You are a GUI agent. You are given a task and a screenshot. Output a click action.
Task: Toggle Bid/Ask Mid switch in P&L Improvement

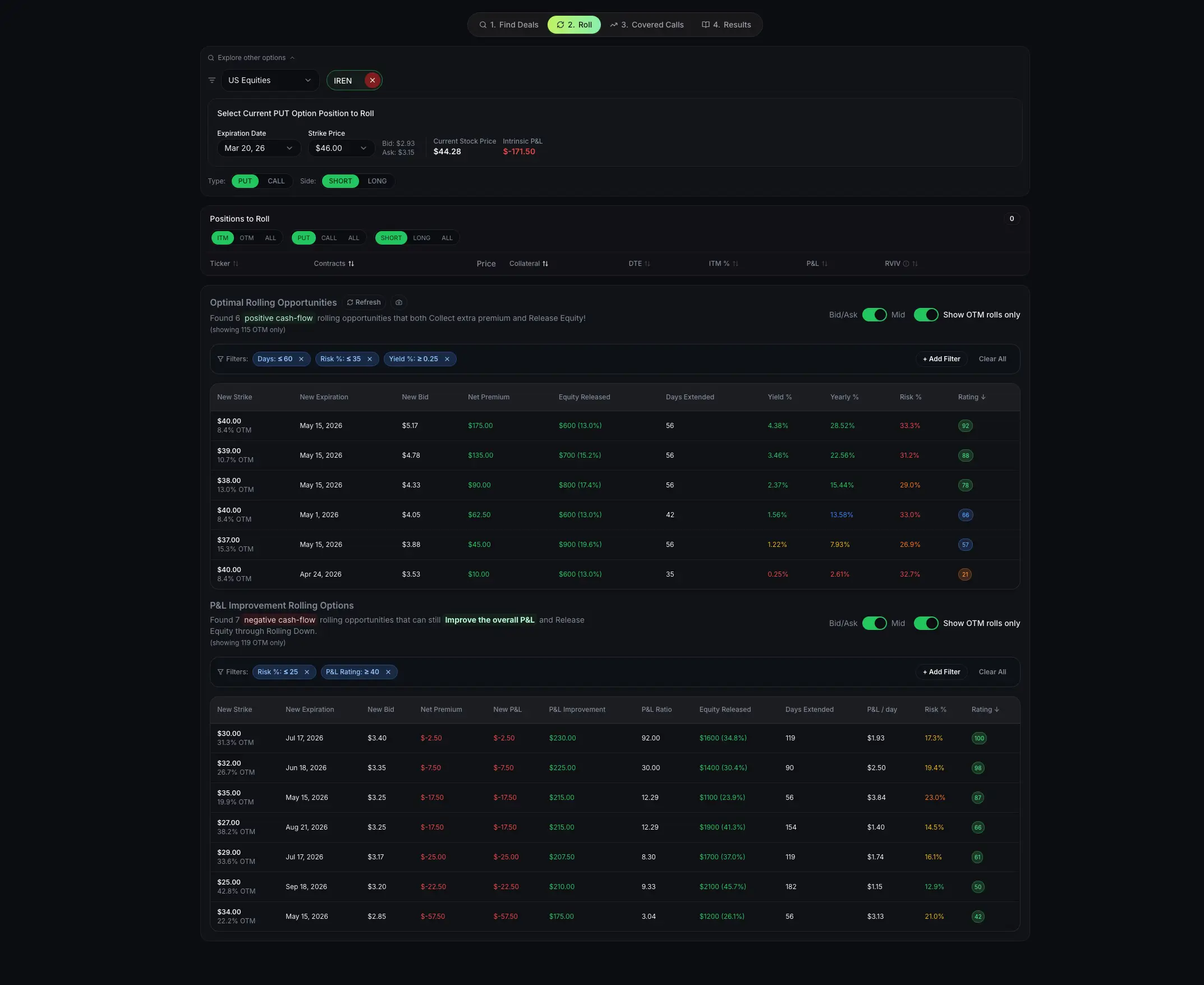coord(874,624)
